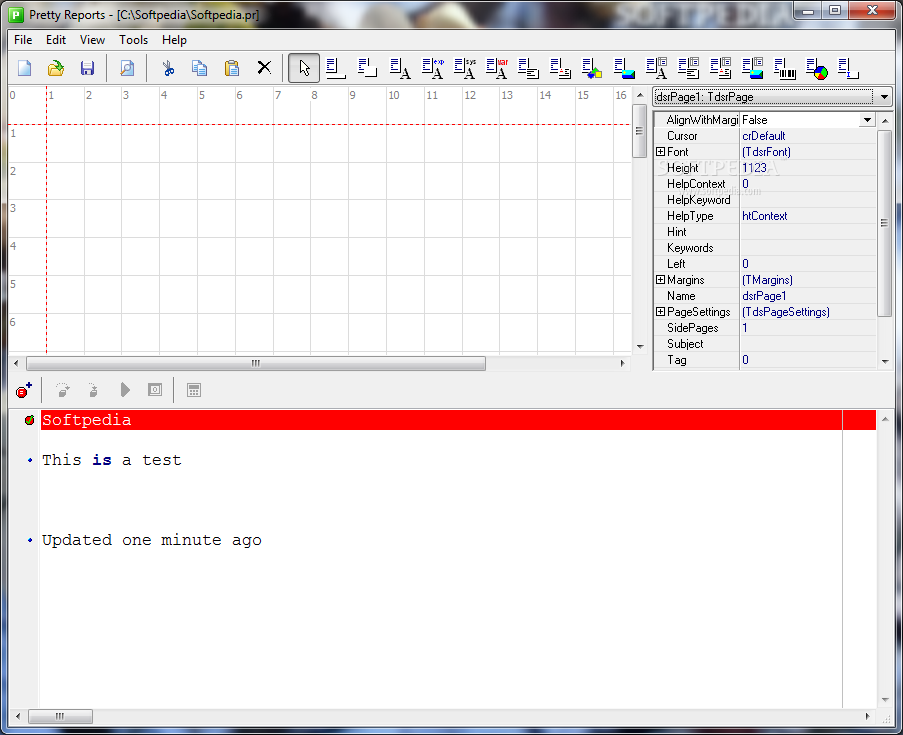Select the Cursor property row
903x735 pixels.
pos(765,136)
